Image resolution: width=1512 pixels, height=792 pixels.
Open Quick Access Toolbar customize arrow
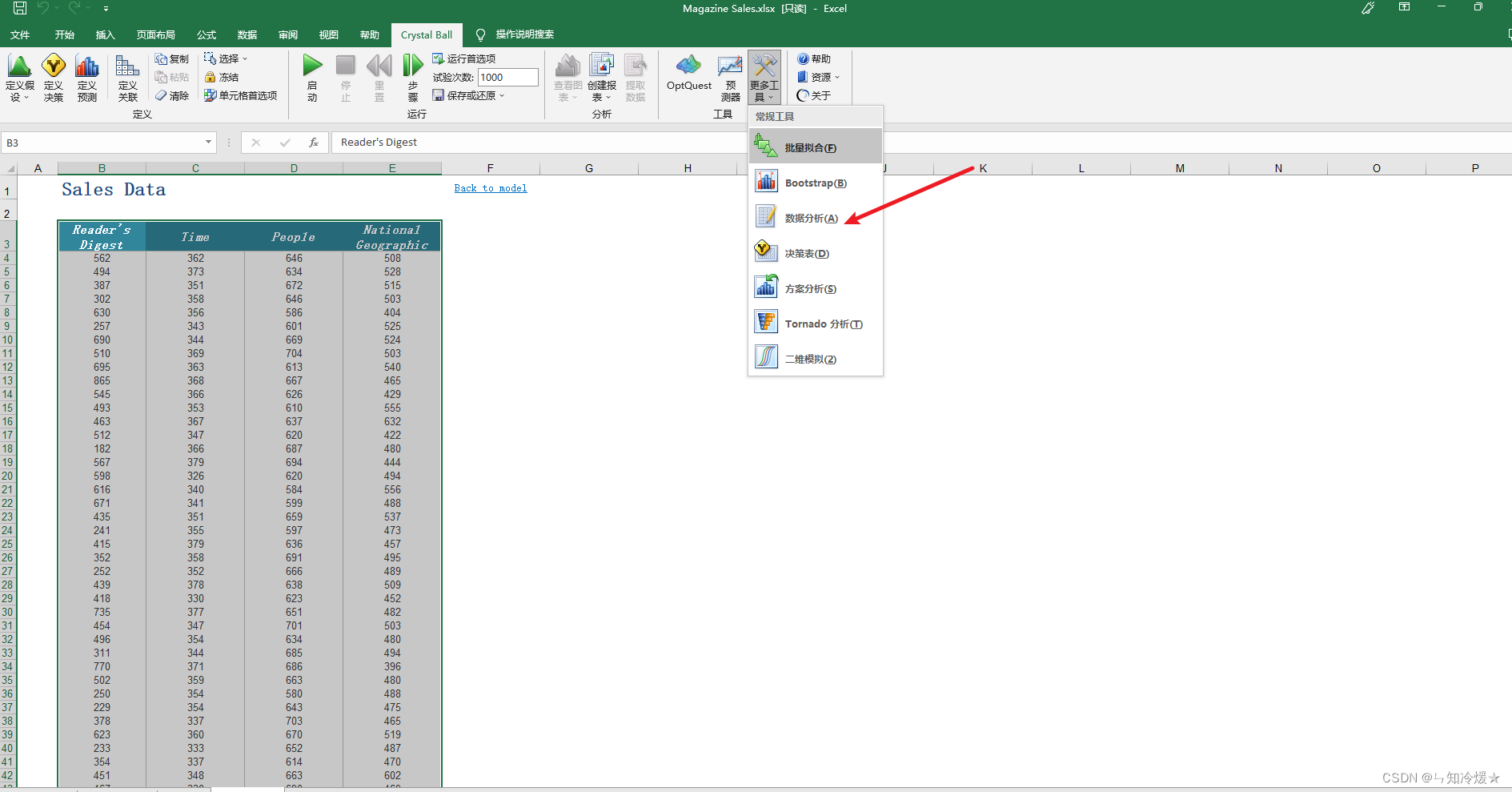click(106, 9)
